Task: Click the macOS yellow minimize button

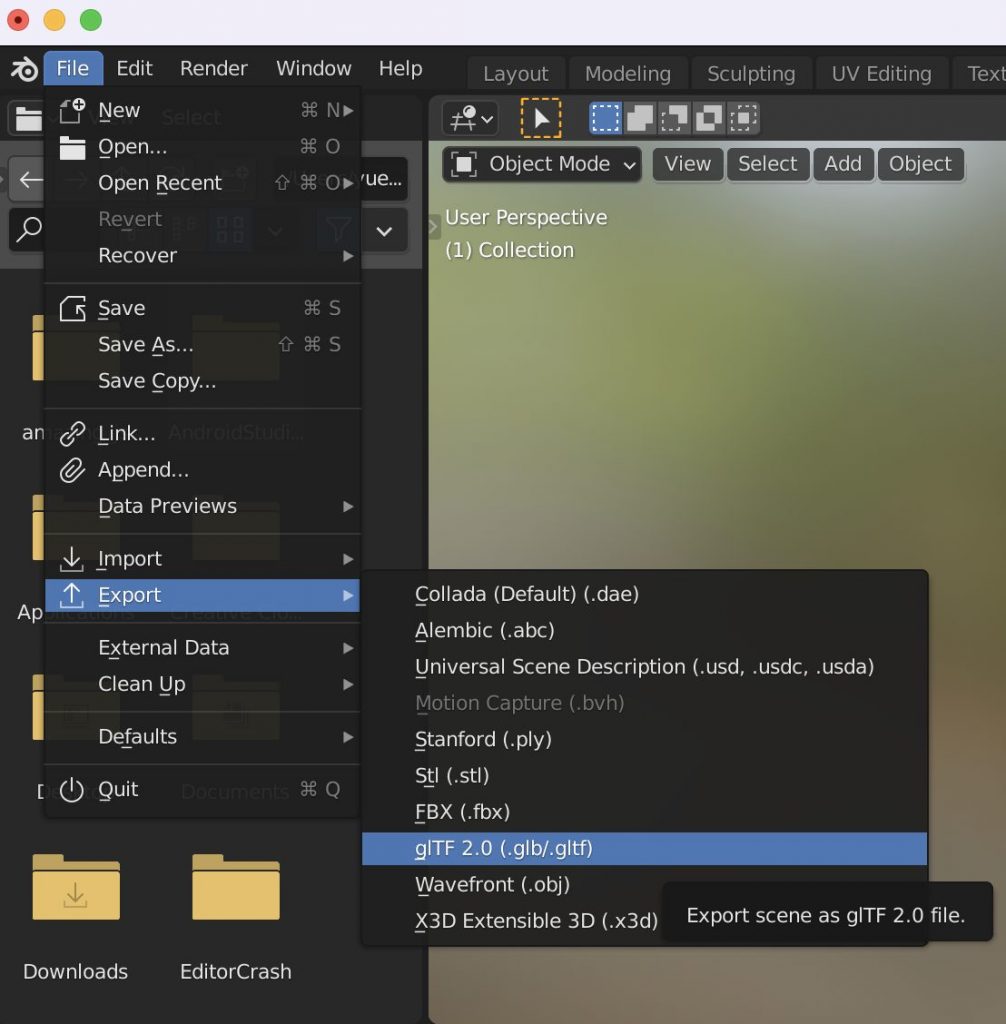Action: pyautogui.click(x=54, y=20)
